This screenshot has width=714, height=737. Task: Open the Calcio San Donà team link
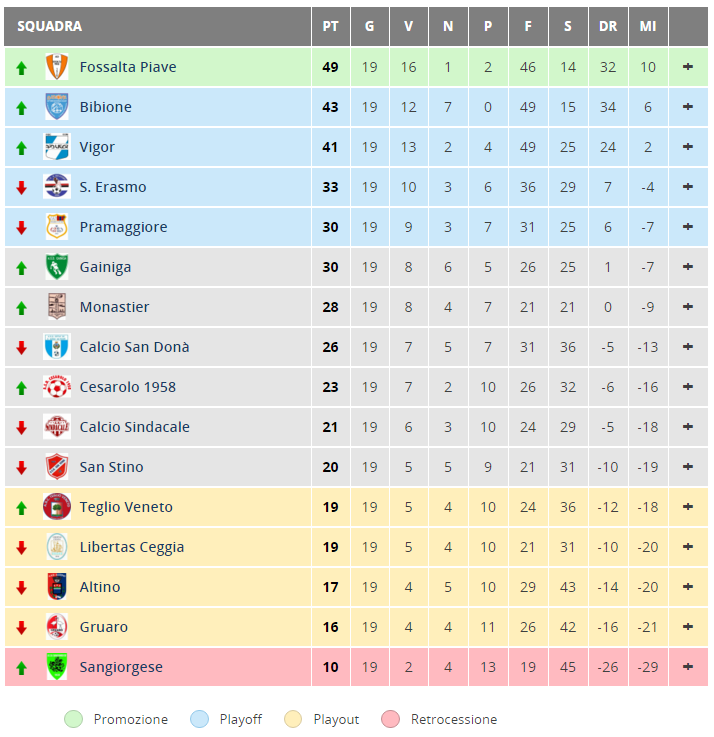tap(134, 347)
